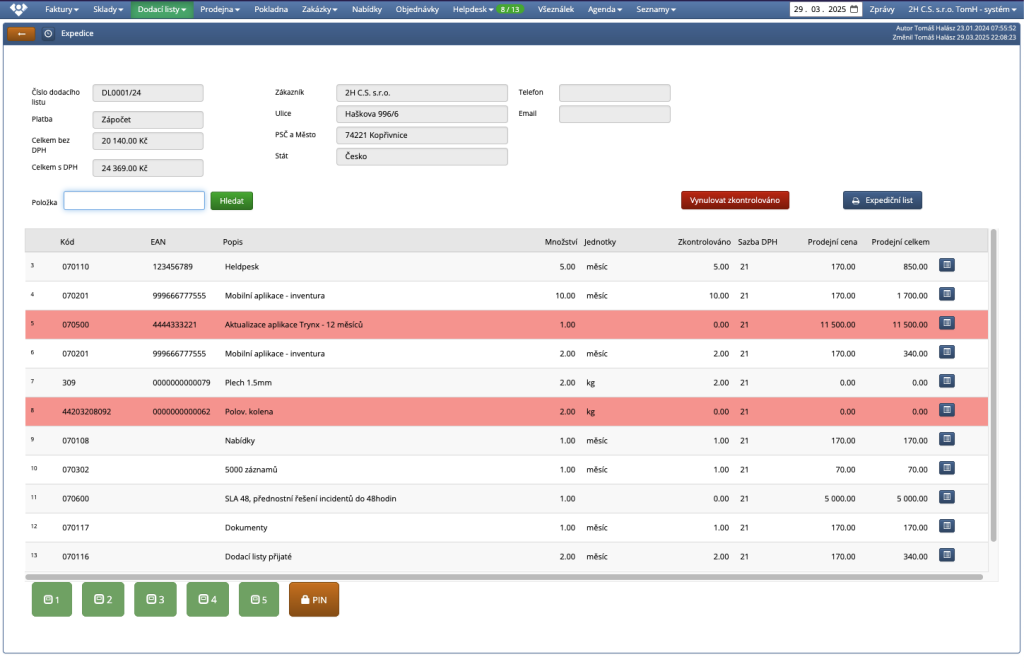Open the Pokladna menu item

point(271,9)
